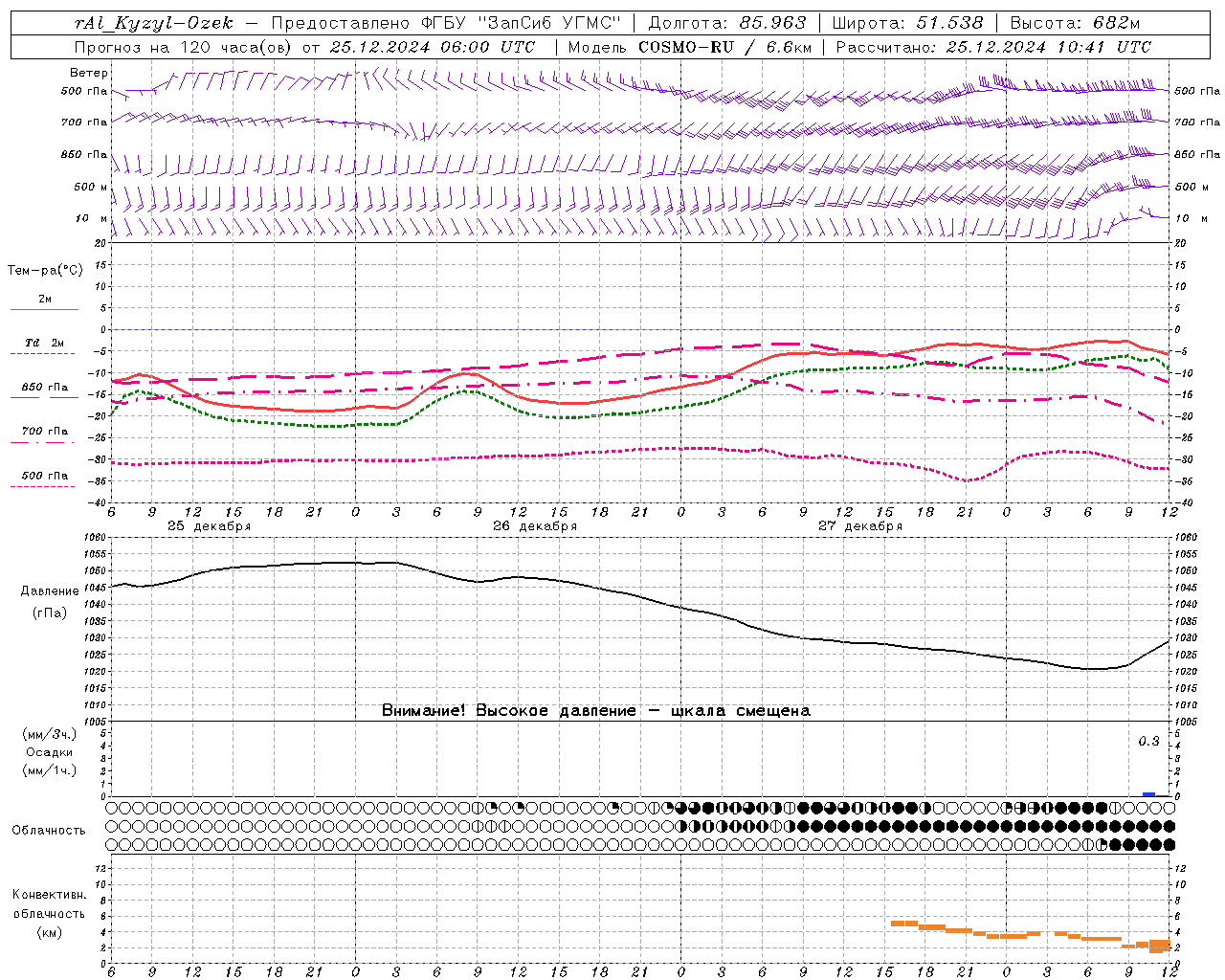Click the dashed line sample under Td 2м

[x=44, y=354]
